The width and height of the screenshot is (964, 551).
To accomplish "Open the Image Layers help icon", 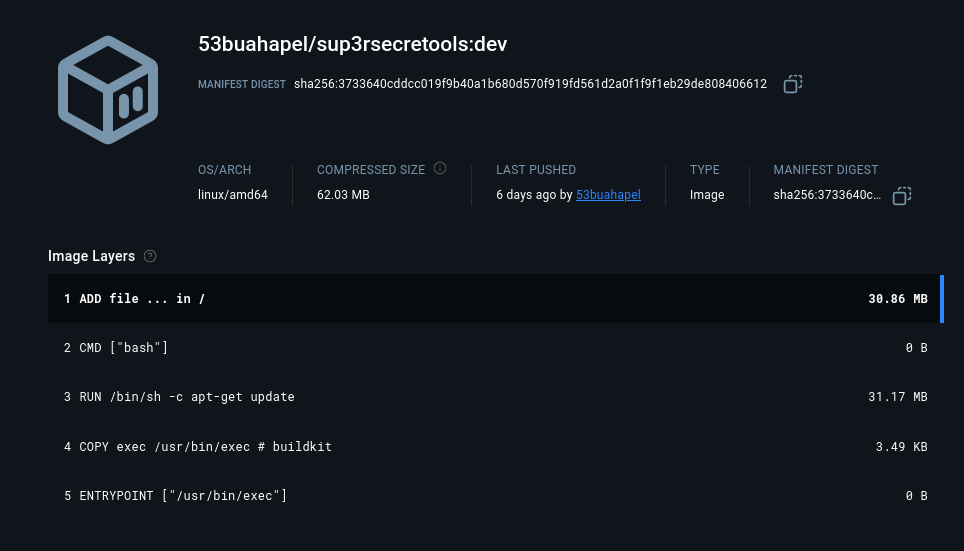I will pyautogui.click(x=150, y=256).
